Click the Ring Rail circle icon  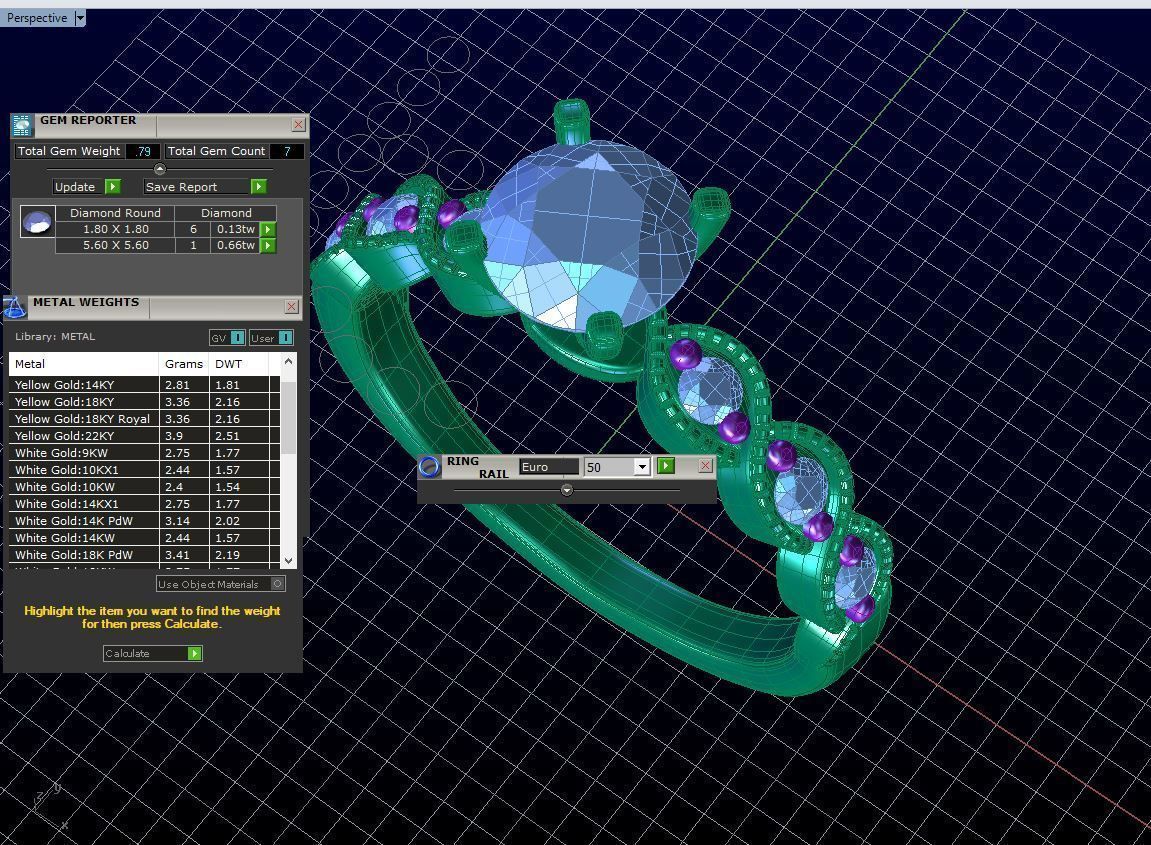(429, 466)
